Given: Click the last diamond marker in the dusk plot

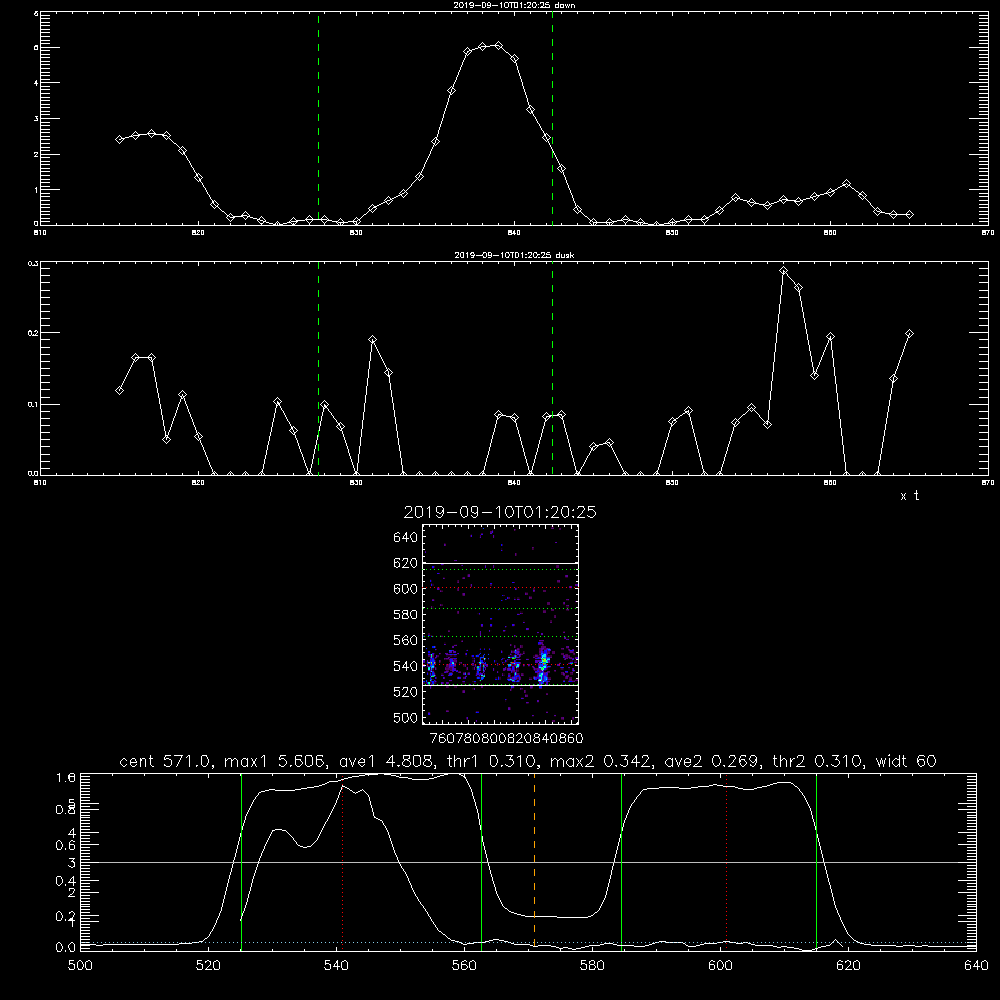Looking at the screenshot, I should 910,334.
